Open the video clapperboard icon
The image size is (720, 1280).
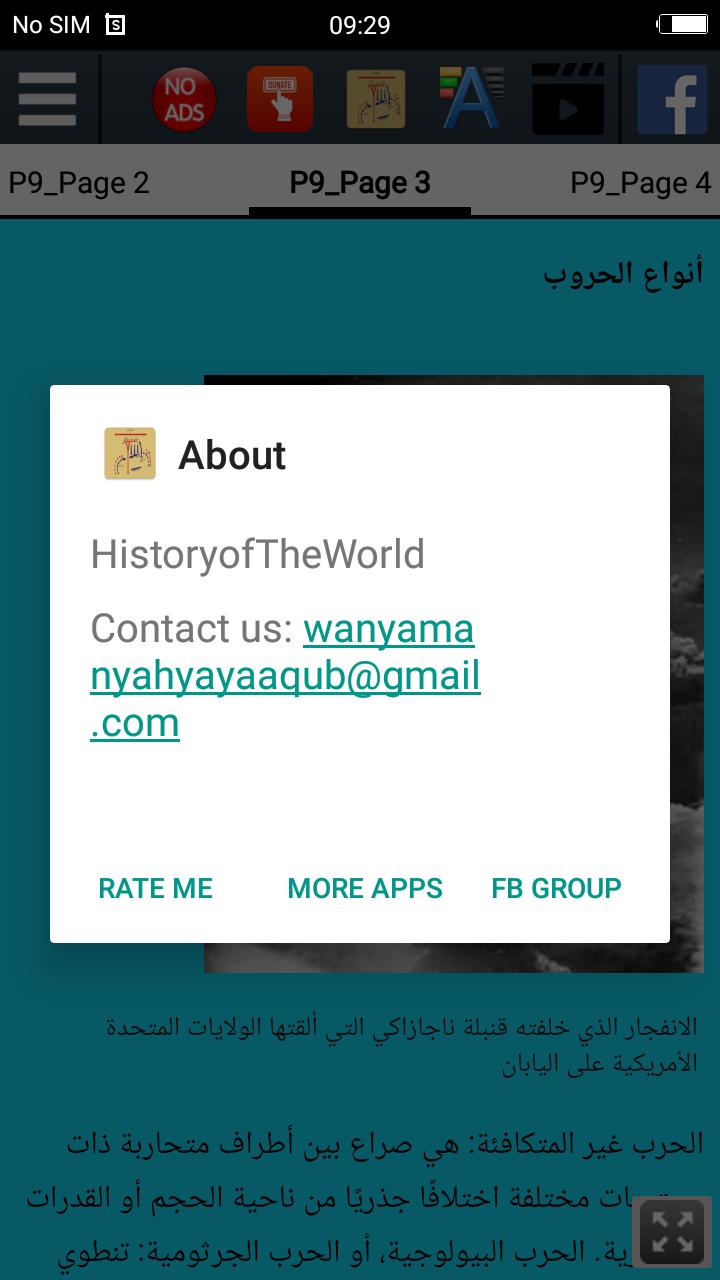(x=568, y=99)
